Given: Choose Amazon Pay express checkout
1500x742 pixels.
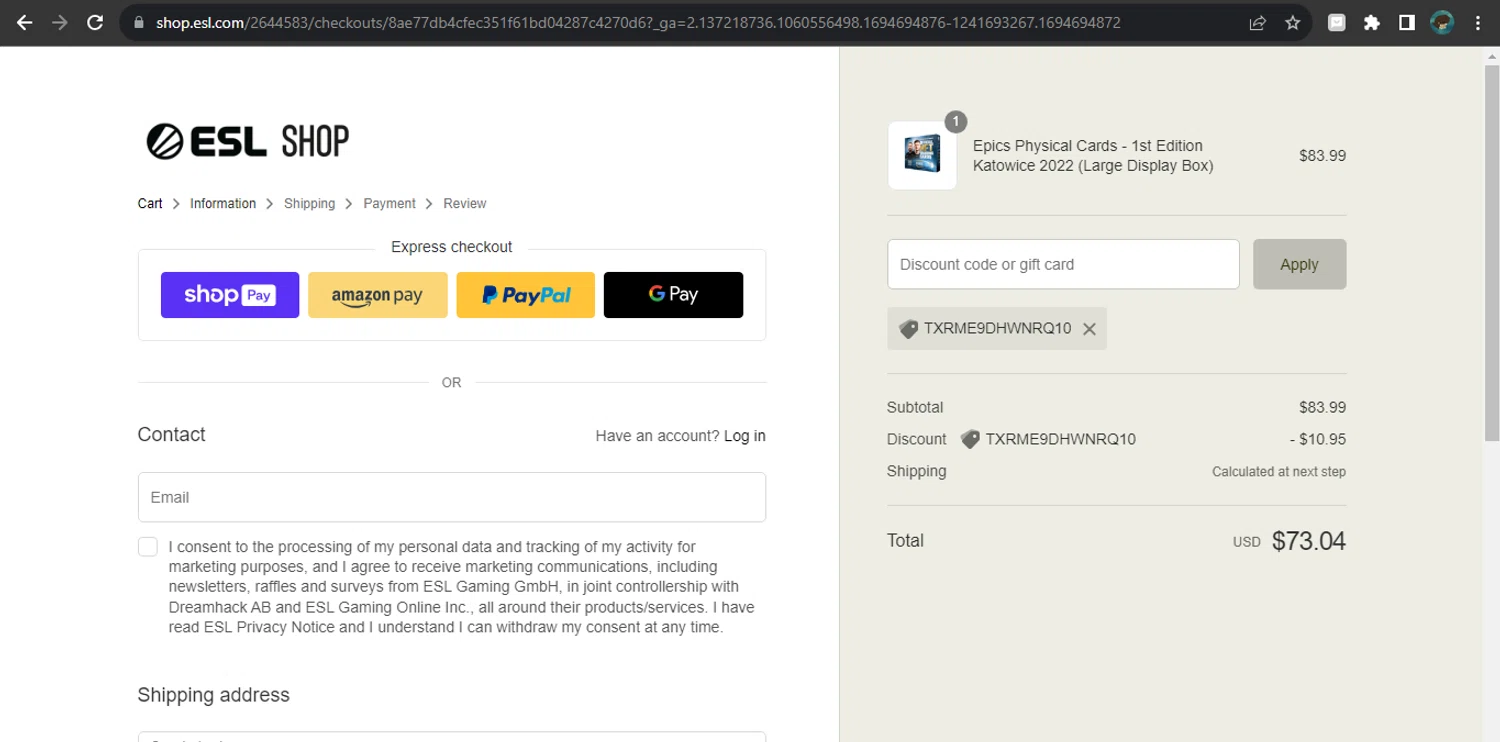Looking at the screenshot, I should click(x=378, y=295).
